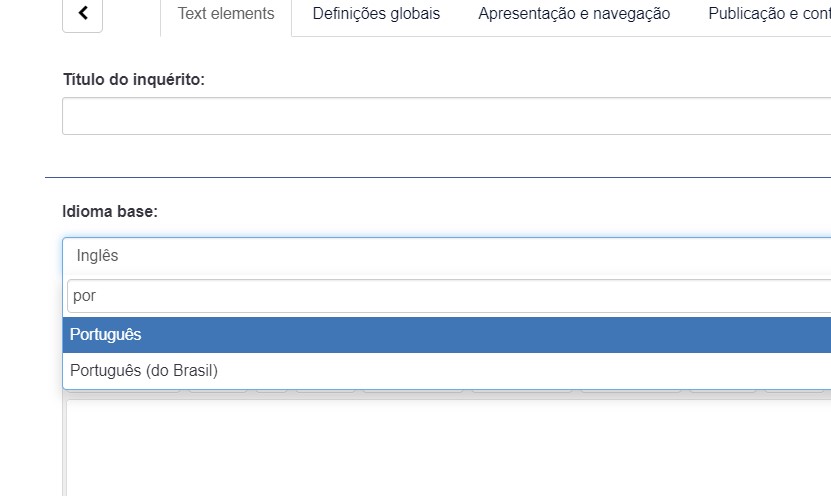This screenshot has height=496, width=831.
Task: Switch to the Text elements tab
Action: pos(226,14)
